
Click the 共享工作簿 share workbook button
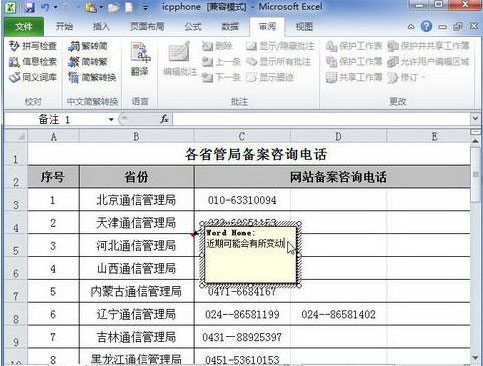click(x=354, y=77)
